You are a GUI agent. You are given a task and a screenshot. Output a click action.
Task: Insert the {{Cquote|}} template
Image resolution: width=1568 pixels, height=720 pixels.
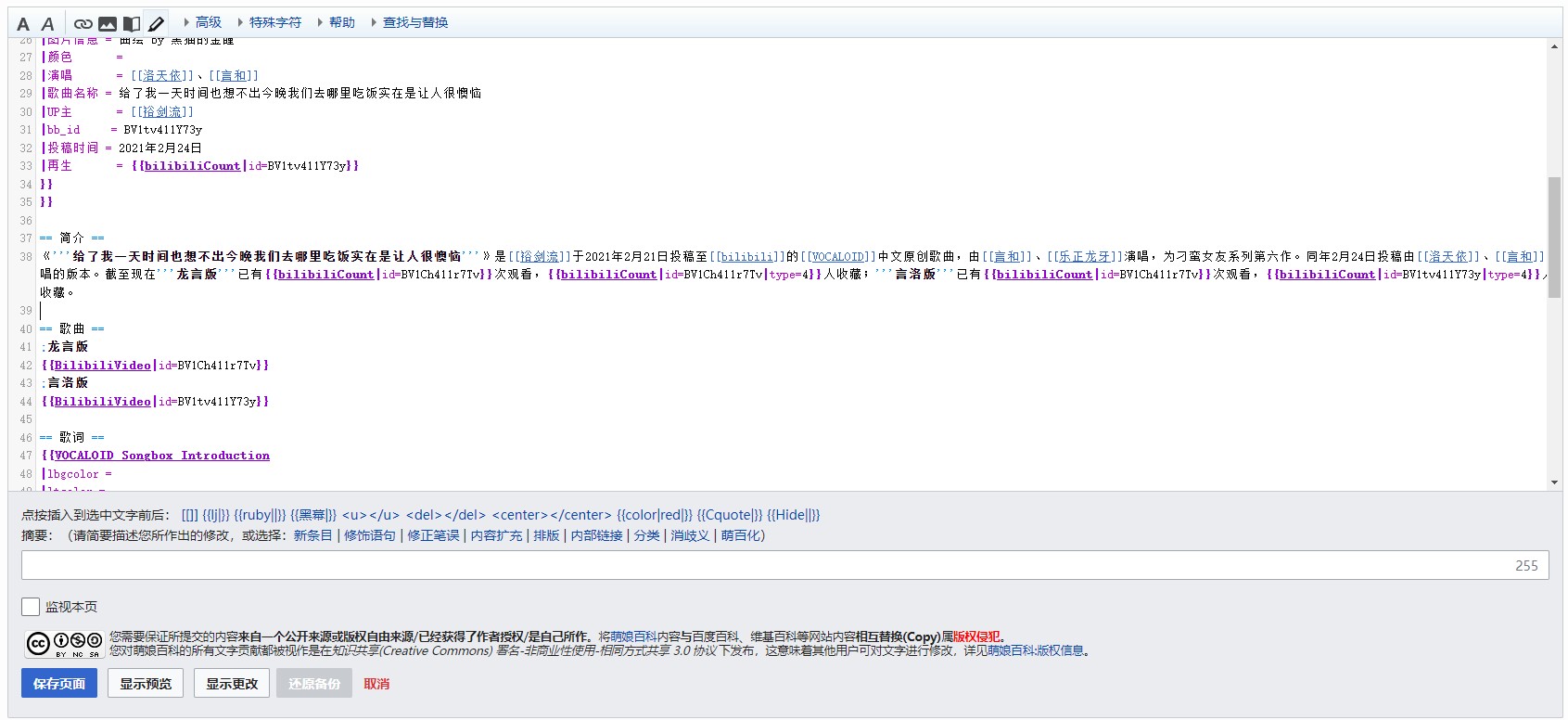(x=730, y=515)
